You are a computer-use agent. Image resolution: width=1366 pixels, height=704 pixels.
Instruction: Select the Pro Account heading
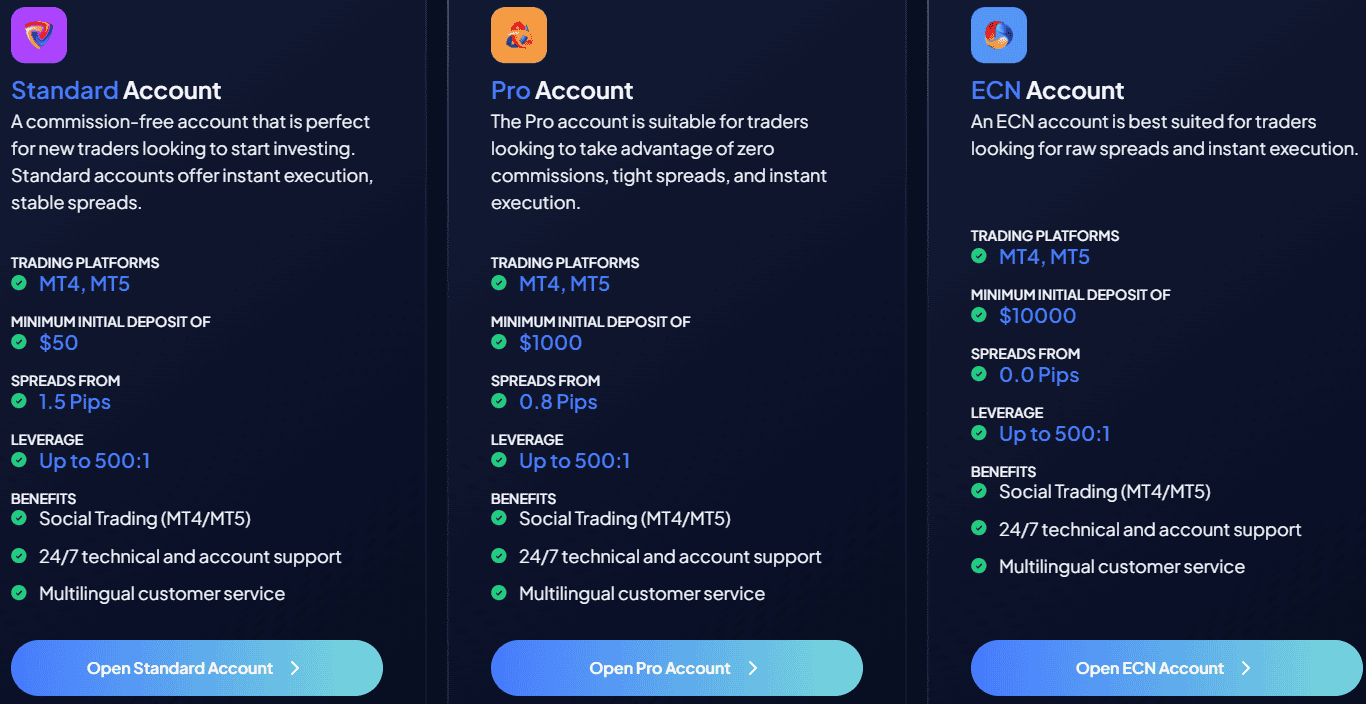561,90
